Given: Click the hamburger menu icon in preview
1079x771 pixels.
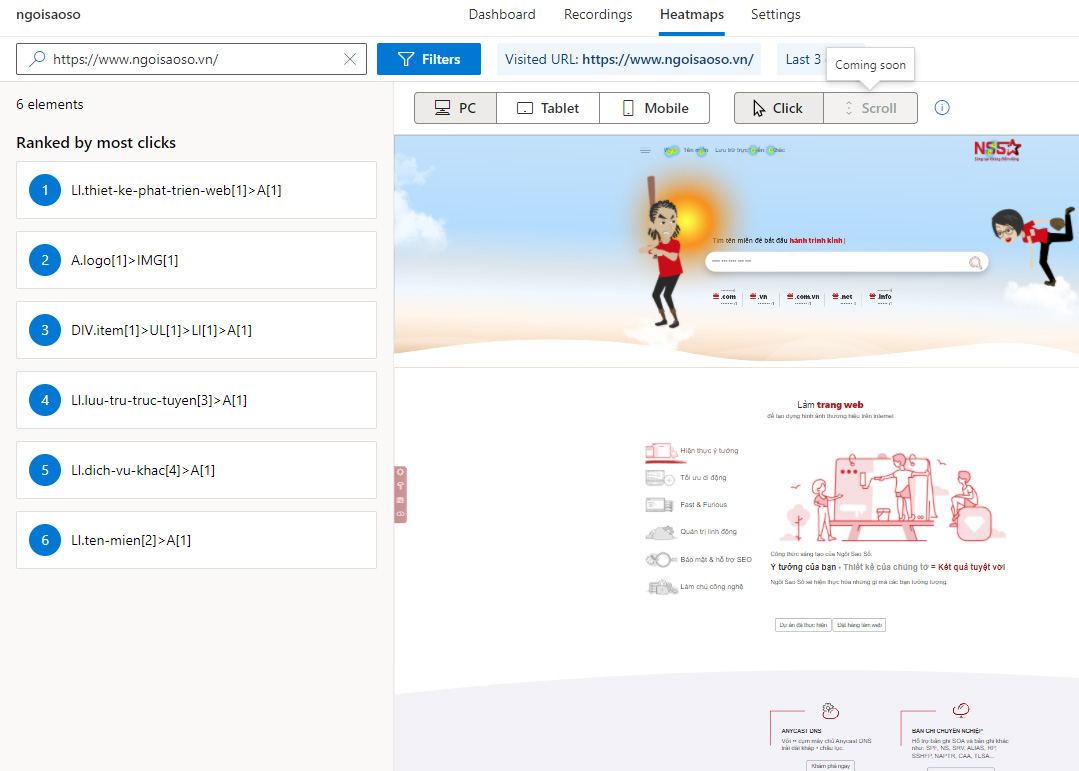Looking at the screenshot, I should [x=645, y=151].
